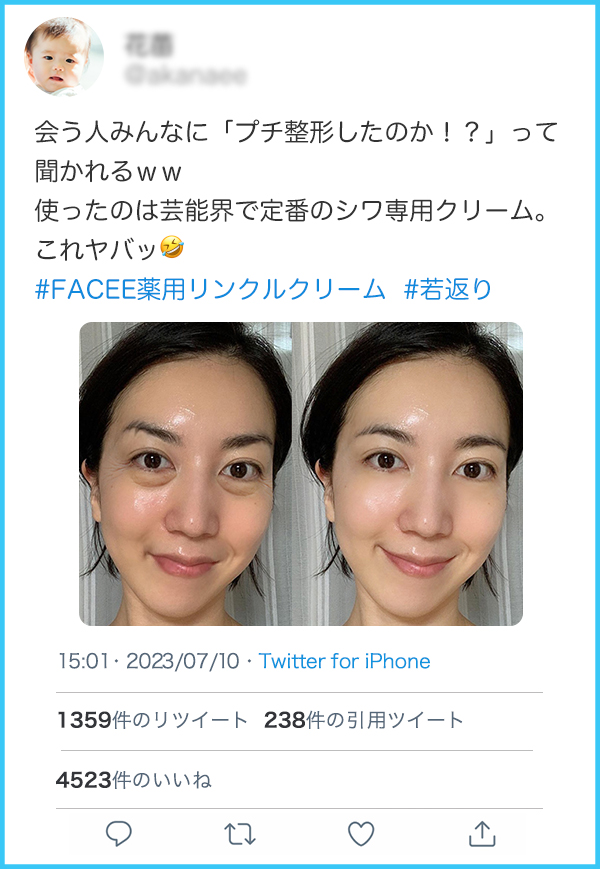Show the 4523件のいいね list
The height and width of the screenshot is (869, 600).
coord(134,780)
